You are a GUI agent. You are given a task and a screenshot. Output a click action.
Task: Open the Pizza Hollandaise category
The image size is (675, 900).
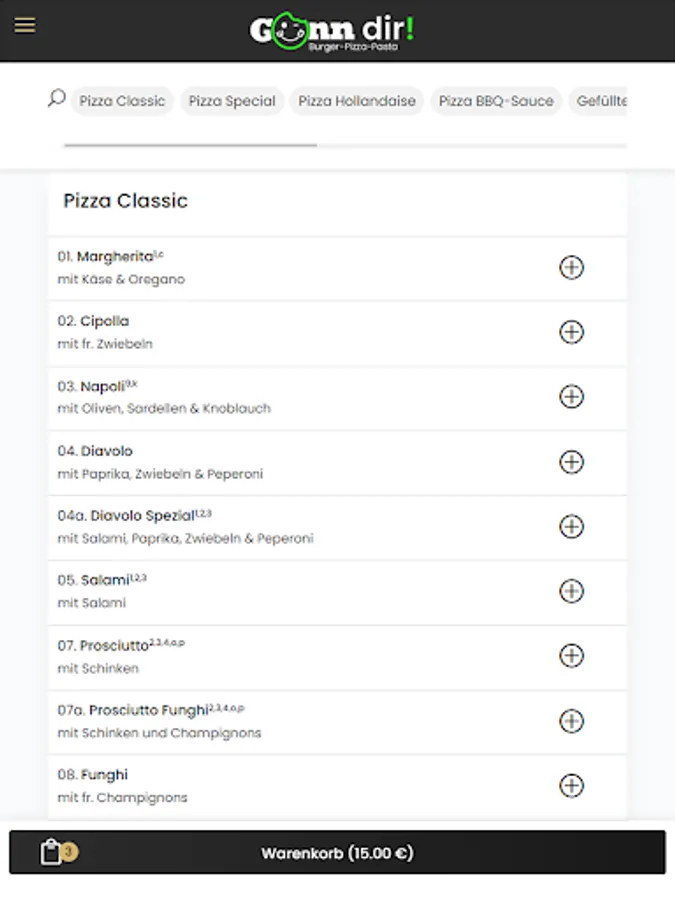[357, 101]
